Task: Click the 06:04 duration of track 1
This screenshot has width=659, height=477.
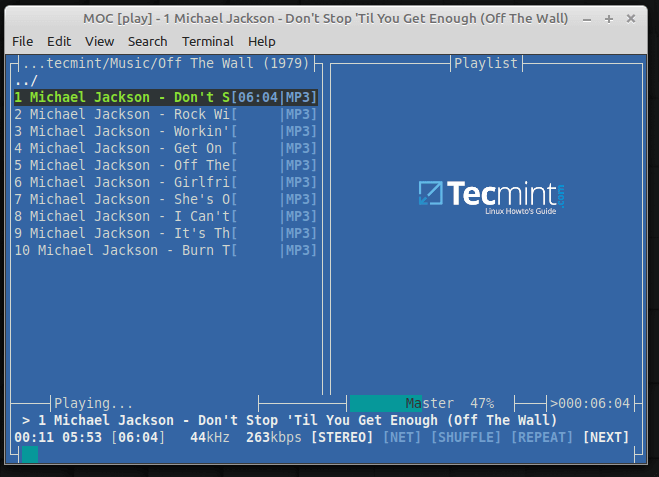Action: tap(258, 98)
